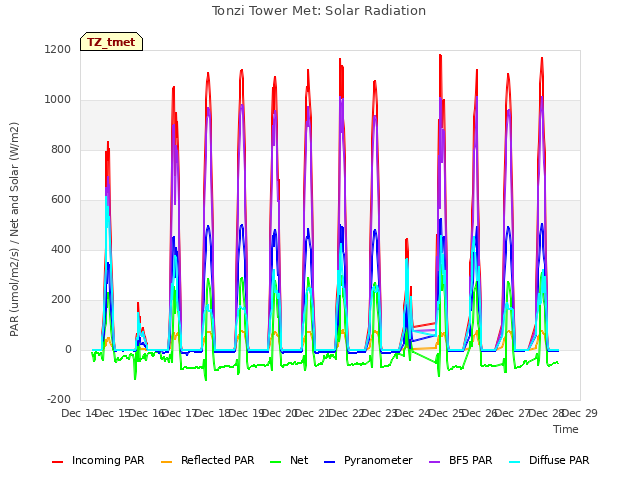Click the 0 y-axis tick label

click(x=68, y=349)
